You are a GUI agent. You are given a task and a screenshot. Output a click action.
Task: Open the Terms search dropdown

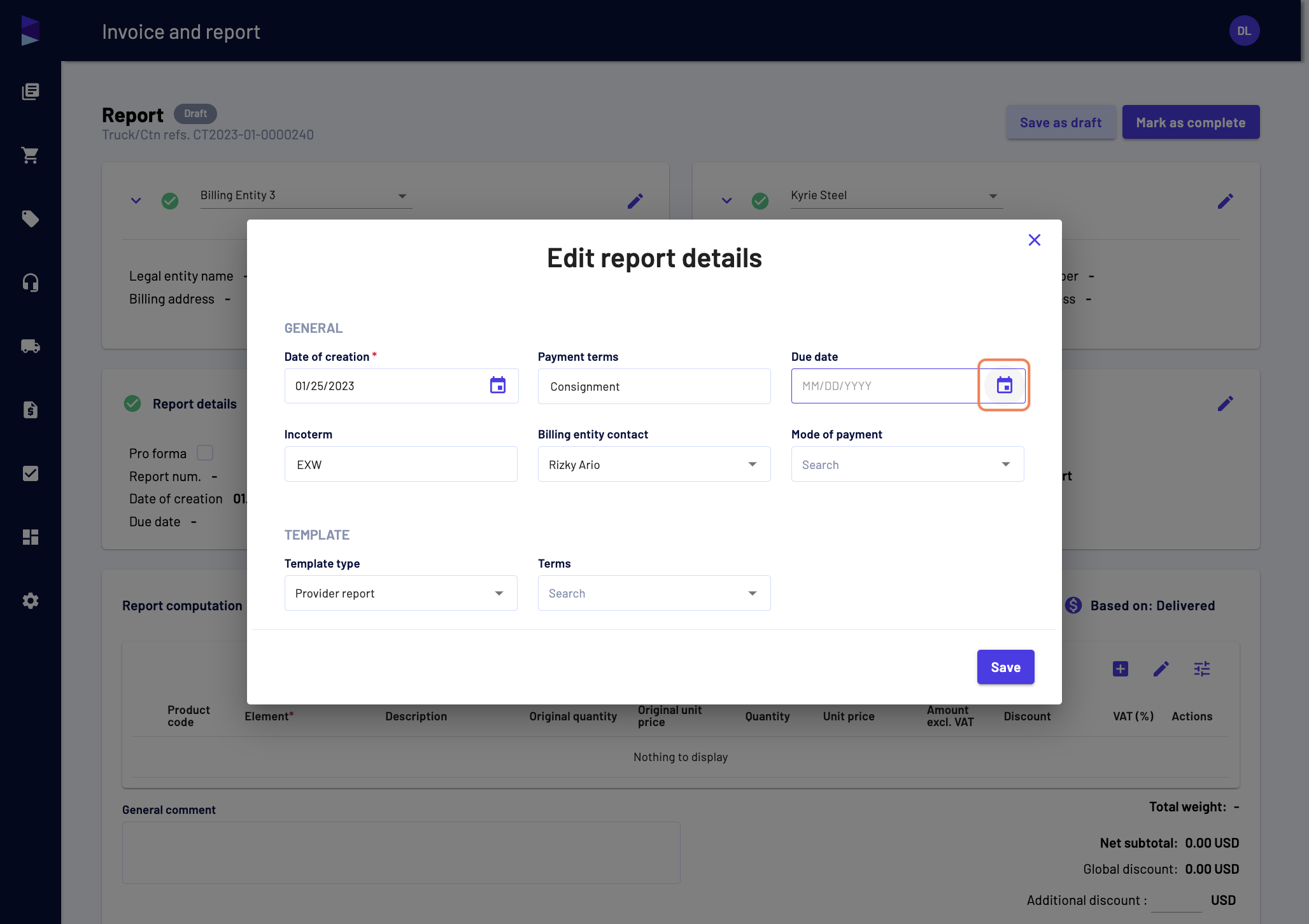click(x=654, y=593)
